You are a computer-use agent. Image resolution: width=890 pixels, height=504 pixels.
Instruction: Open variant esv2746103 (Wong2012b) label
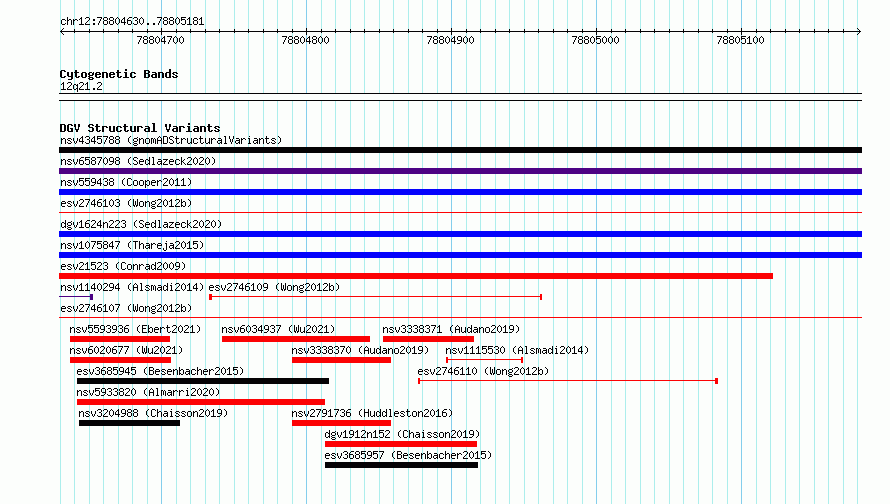[126, 203]
